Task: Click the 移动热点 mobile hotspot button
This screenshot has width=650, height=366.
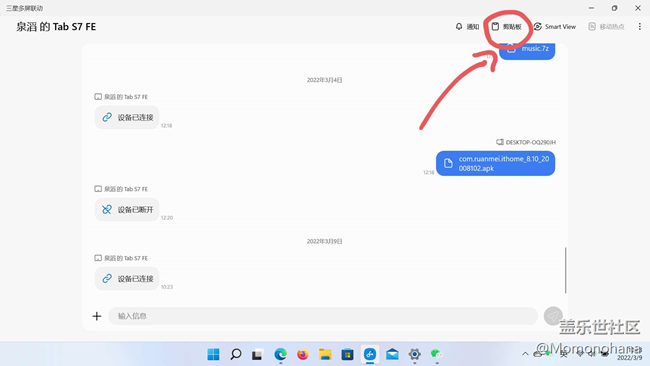Action: coord(606,27)
